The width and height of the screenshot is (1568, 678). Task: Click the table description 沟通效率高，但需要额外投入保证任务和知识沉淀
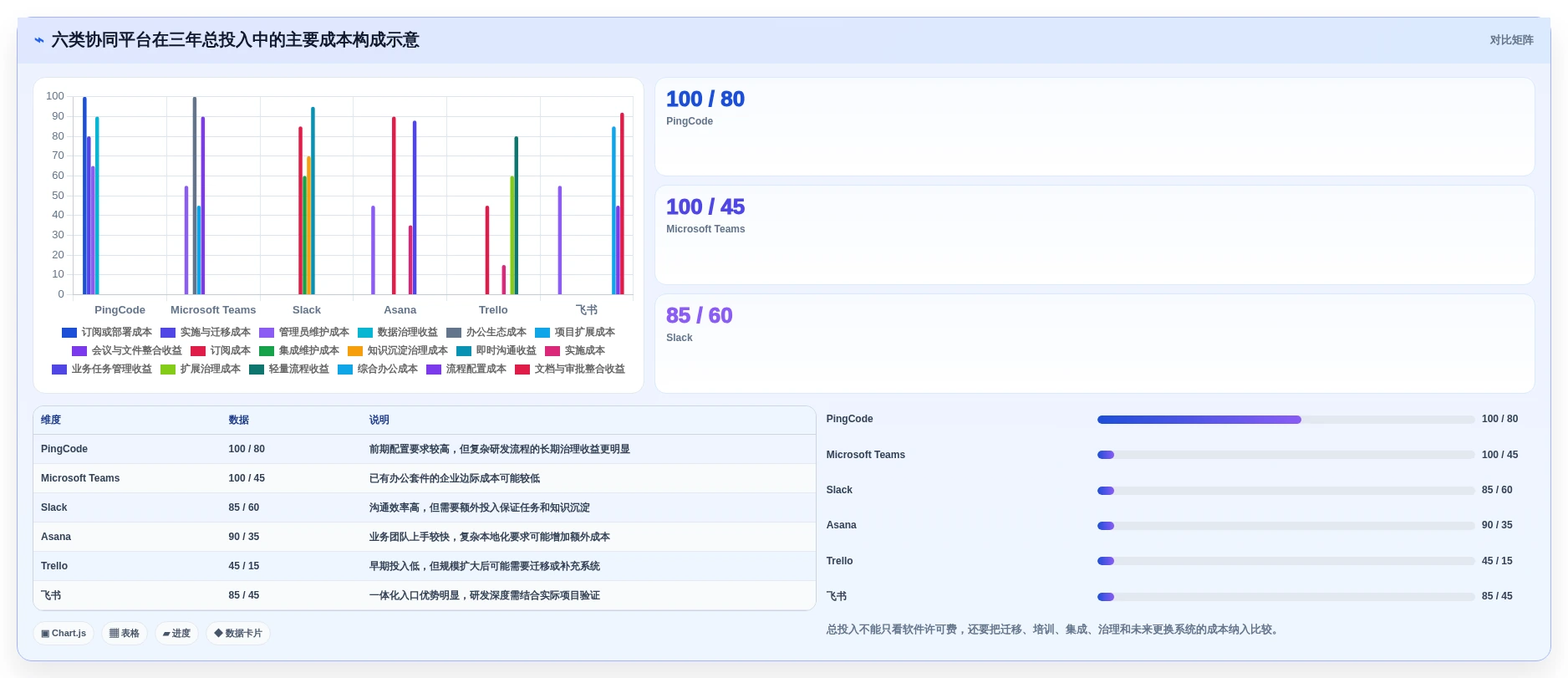480,507
